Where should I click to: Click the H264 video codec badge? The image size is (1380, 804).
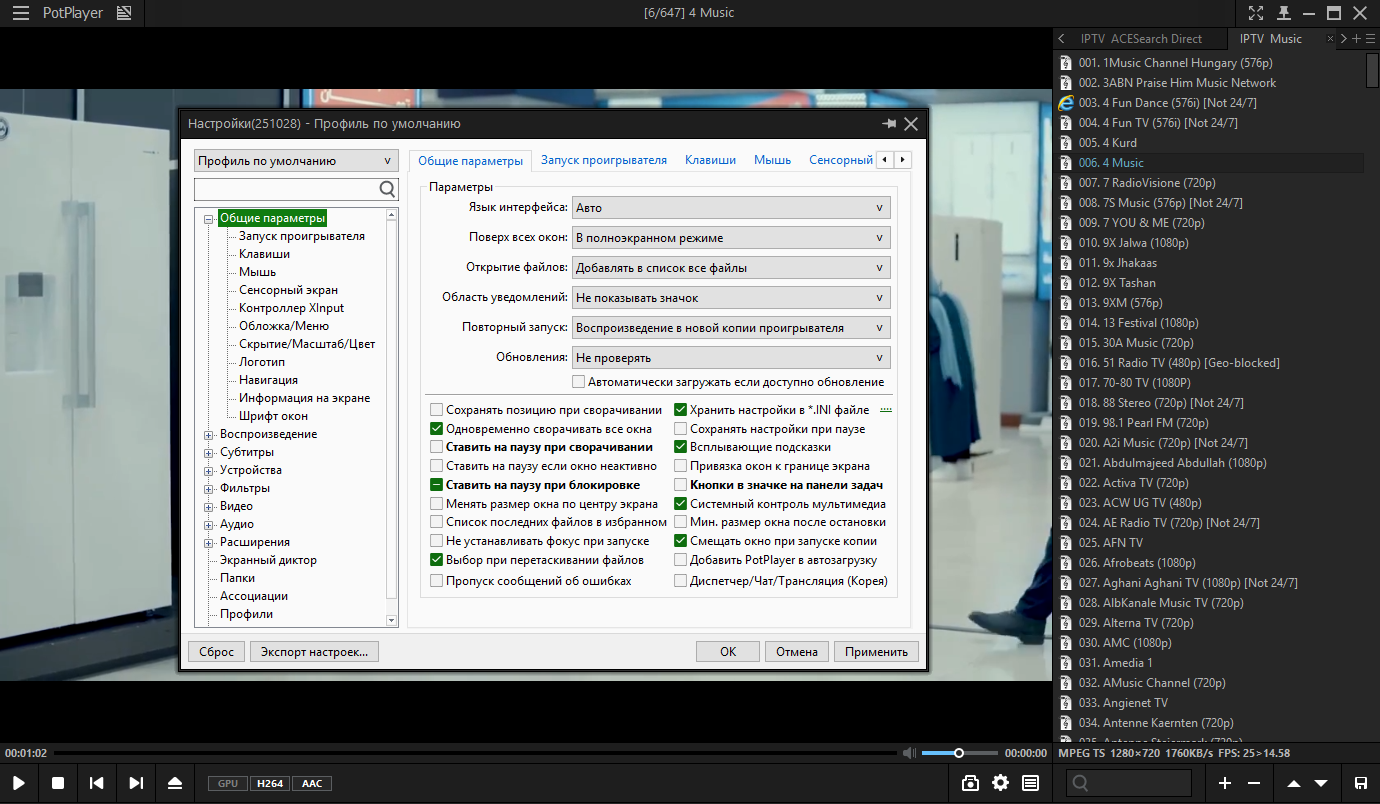(x=269, y=784)
